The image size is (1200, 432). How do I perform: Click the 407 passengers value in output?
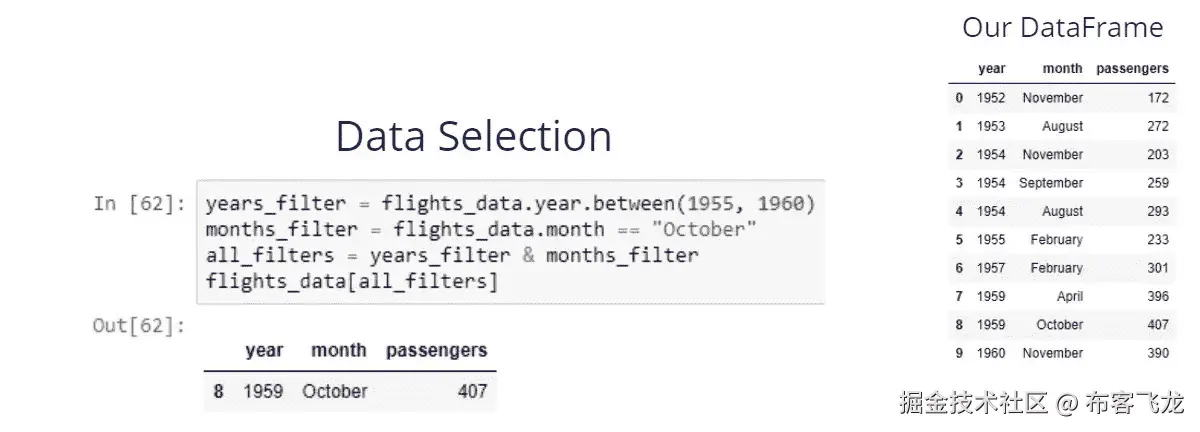point(471,391)
